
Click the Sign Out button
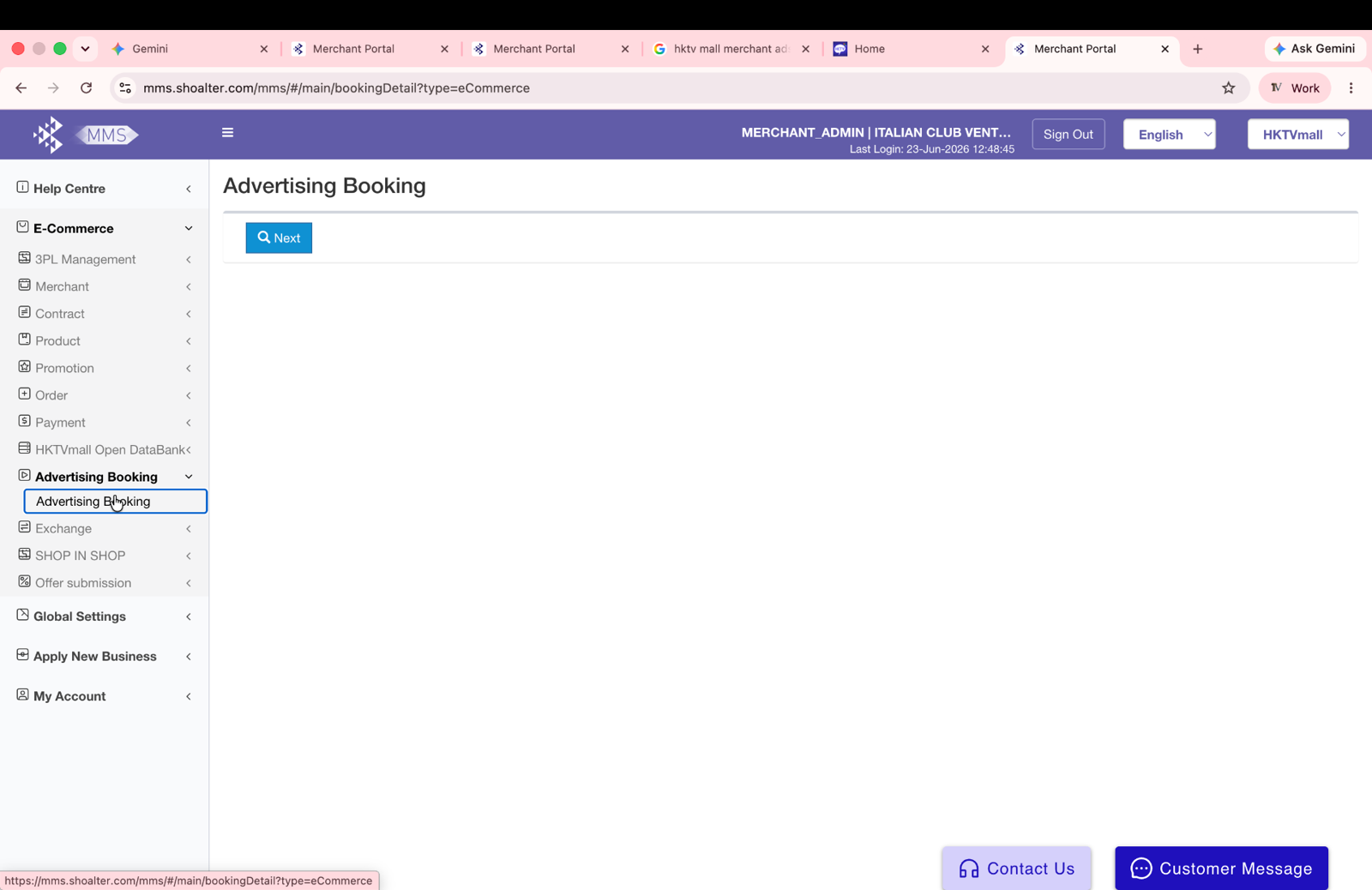coord(1068,135)
